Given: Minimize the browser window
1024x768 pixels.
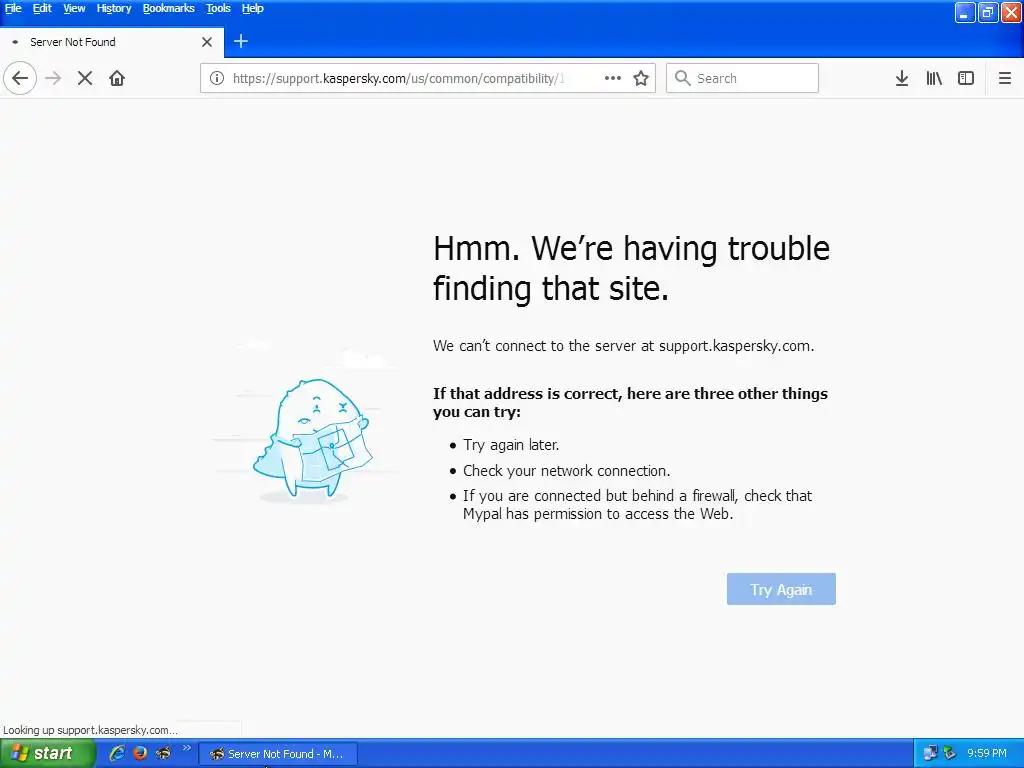Looking at the screenshot, I should [965, 12].
